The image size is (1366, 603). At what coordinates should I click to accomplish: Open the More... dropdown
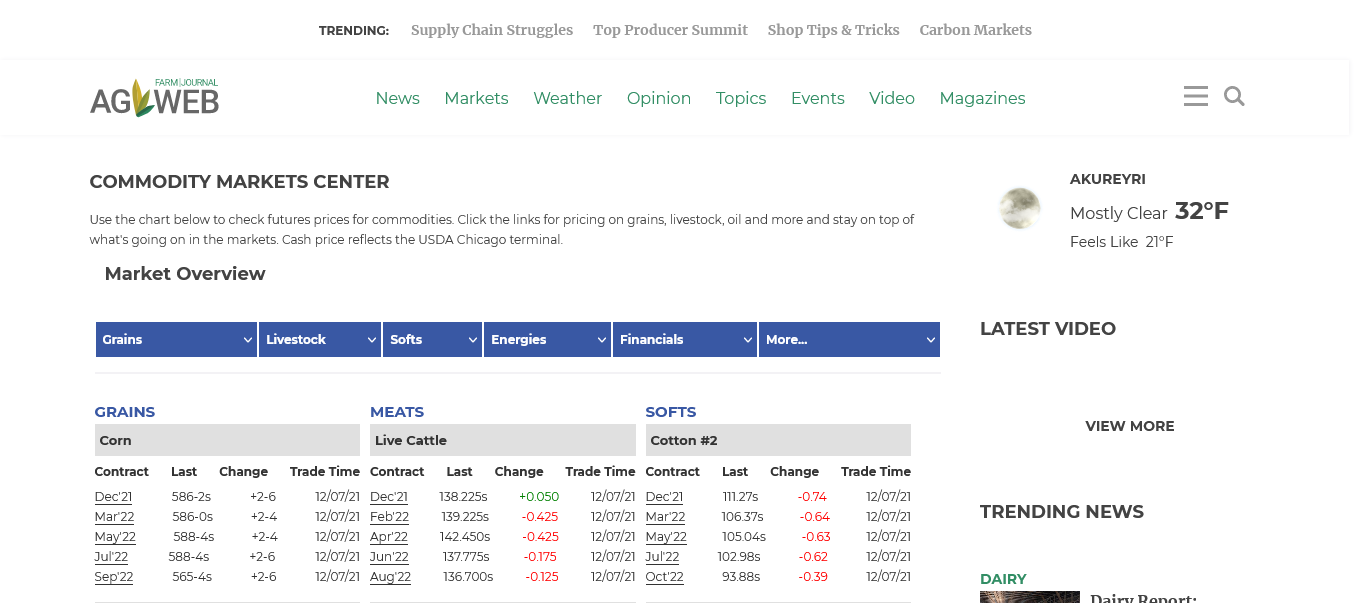(848, 340)
